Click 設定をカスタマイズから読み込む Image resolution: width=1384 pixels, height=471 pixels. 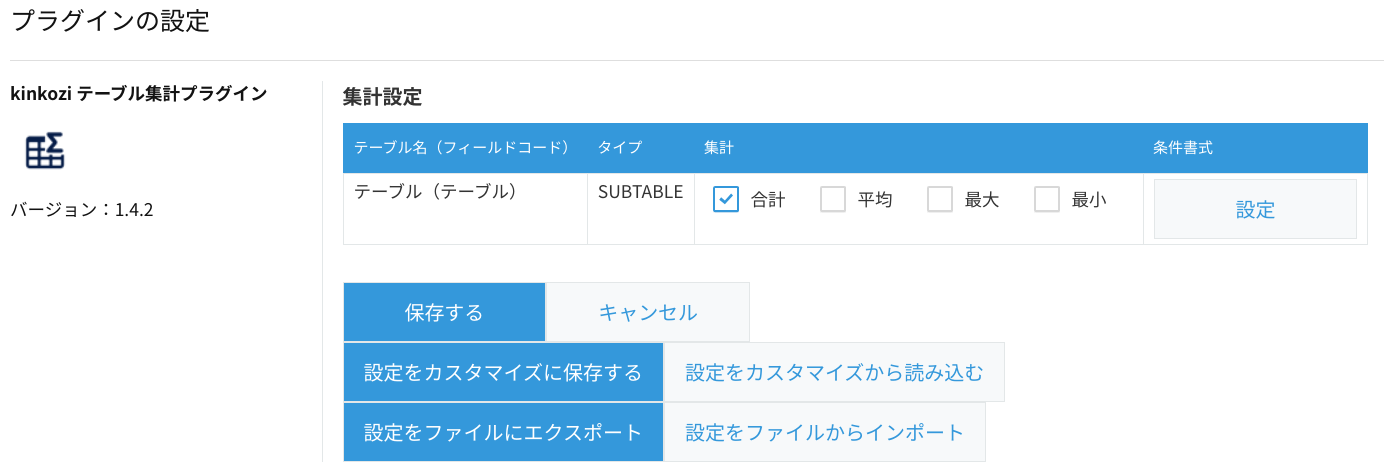(835, 372)
